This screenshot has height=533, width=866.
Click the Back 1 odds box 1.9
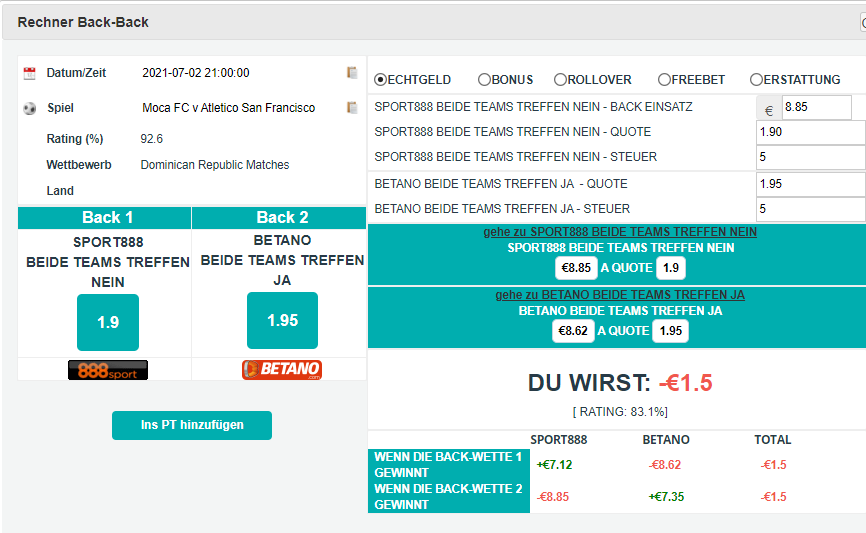(x=108, y=323)
